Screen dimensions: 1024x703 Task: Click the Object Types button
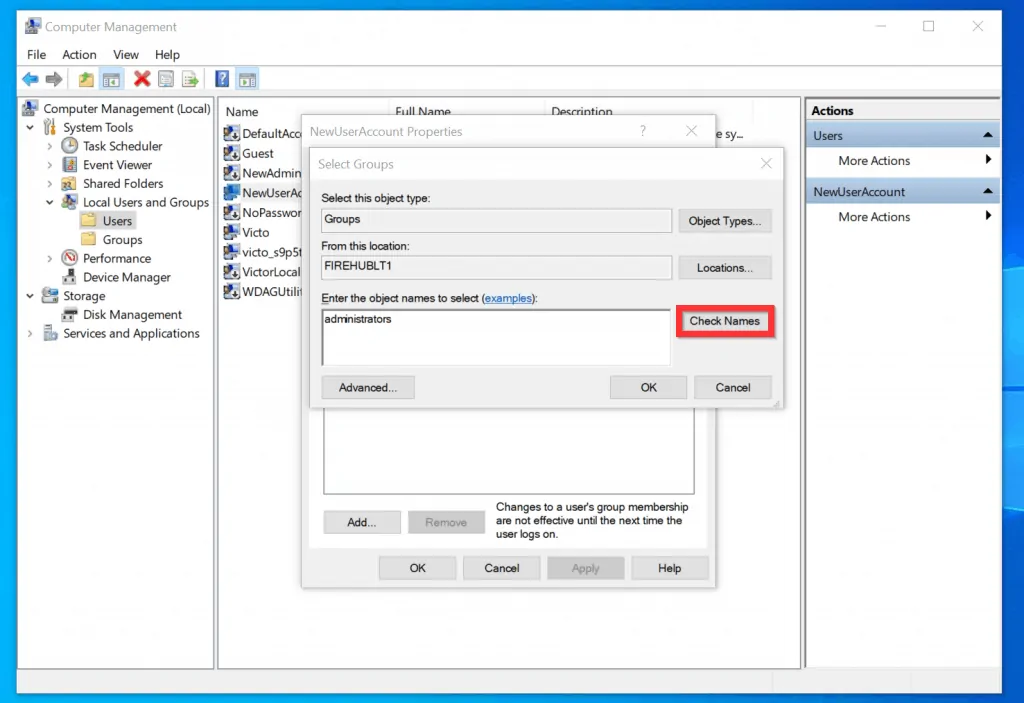click(725, 220)
